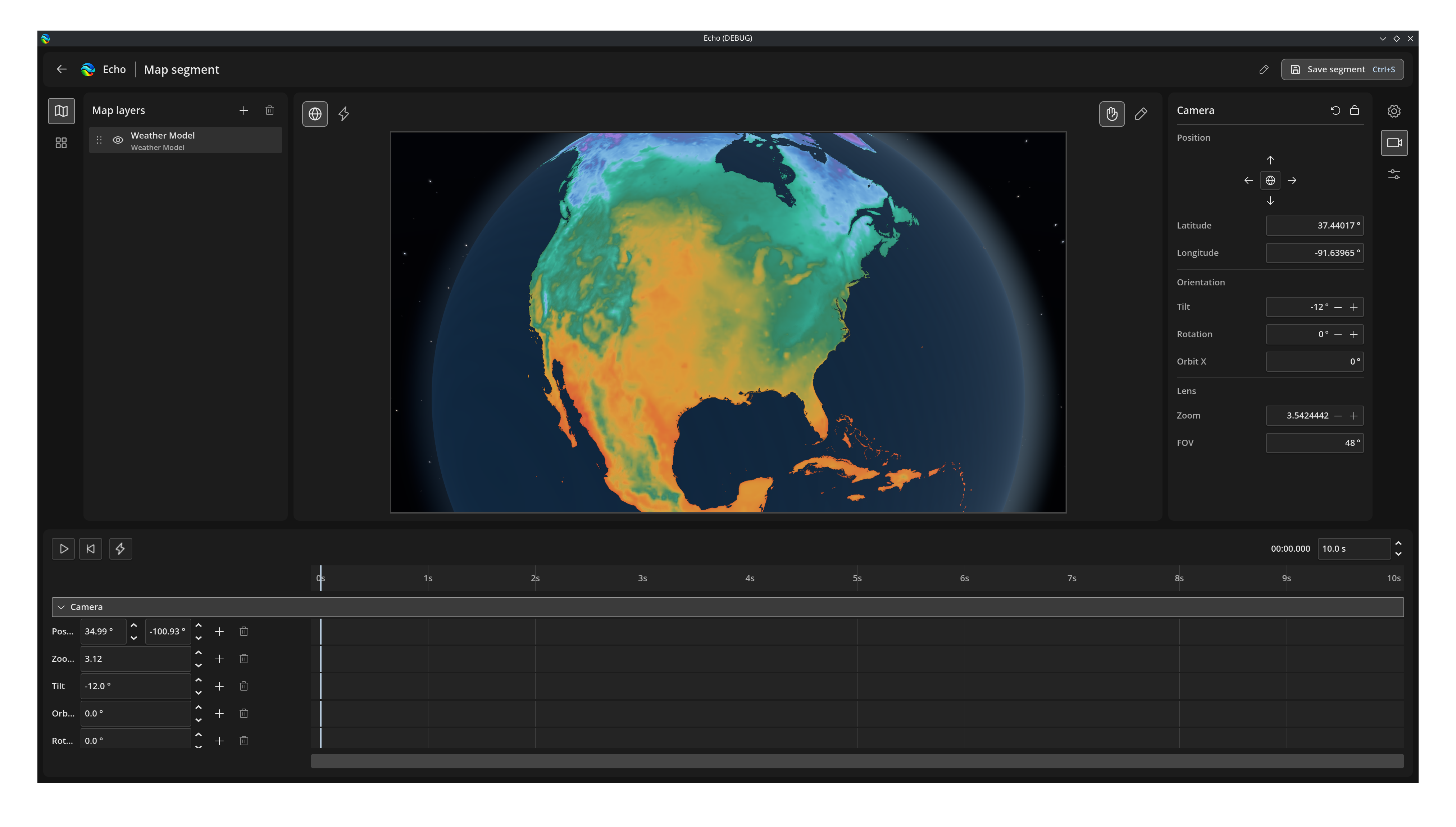
Task: Open the settings gear panel
Action: (1393, 111)
